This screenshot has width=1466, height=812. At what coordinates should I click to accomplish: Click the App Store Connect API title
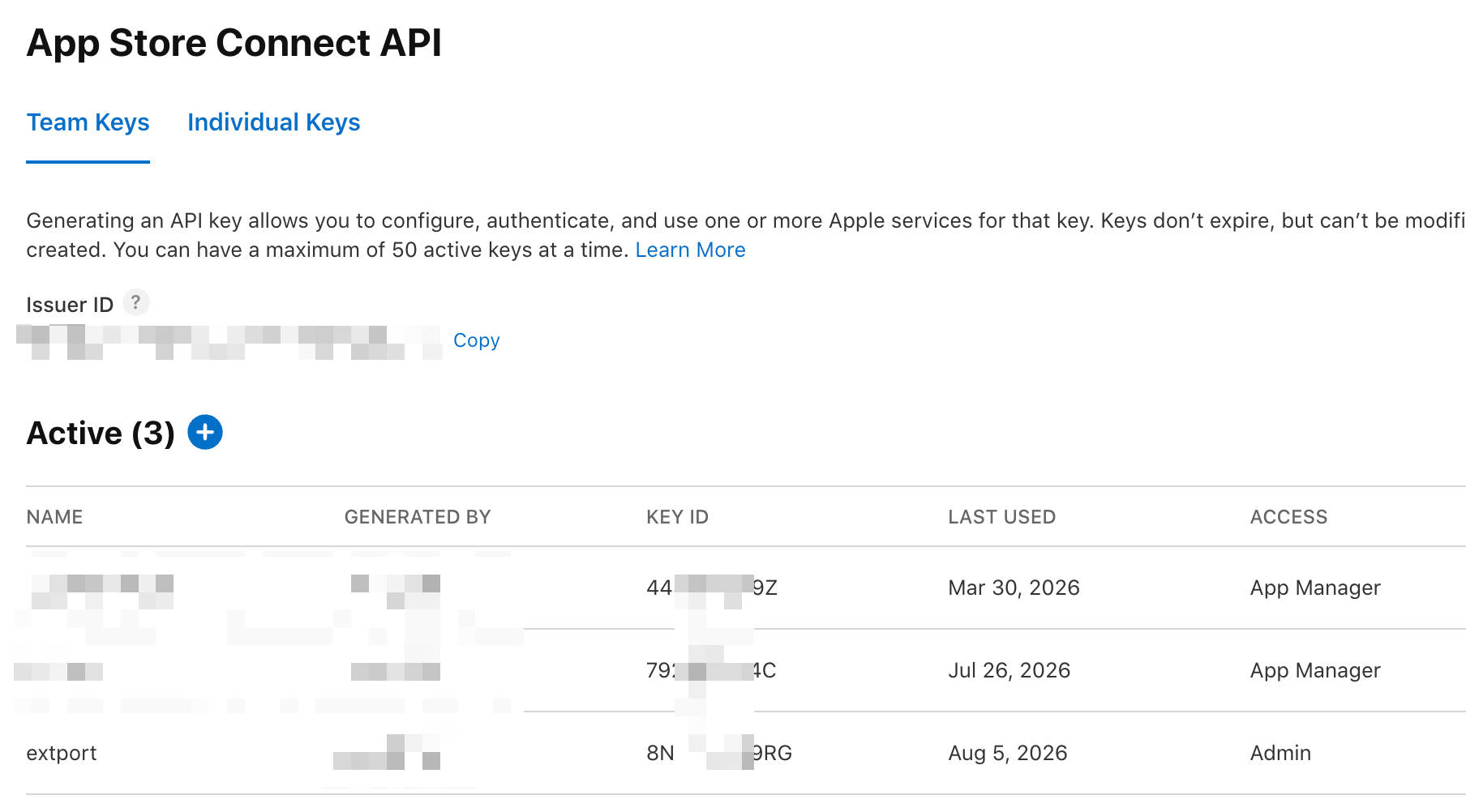click(234, 43)
